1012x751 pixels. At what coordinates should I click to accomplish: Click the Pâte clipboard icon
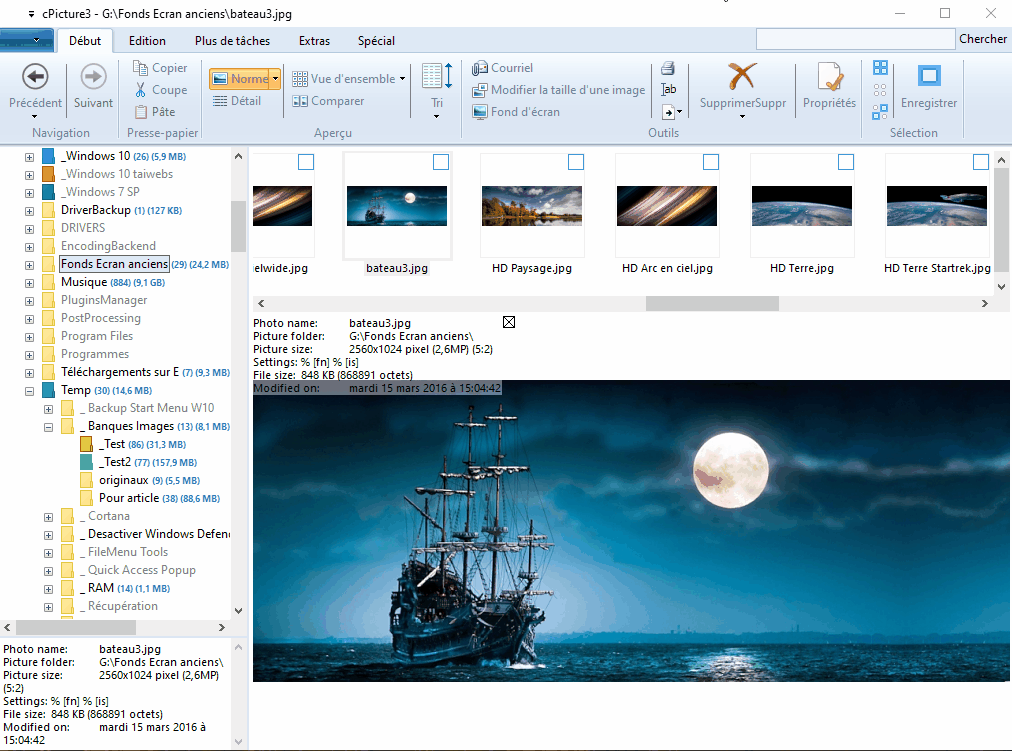pos(141,112)
